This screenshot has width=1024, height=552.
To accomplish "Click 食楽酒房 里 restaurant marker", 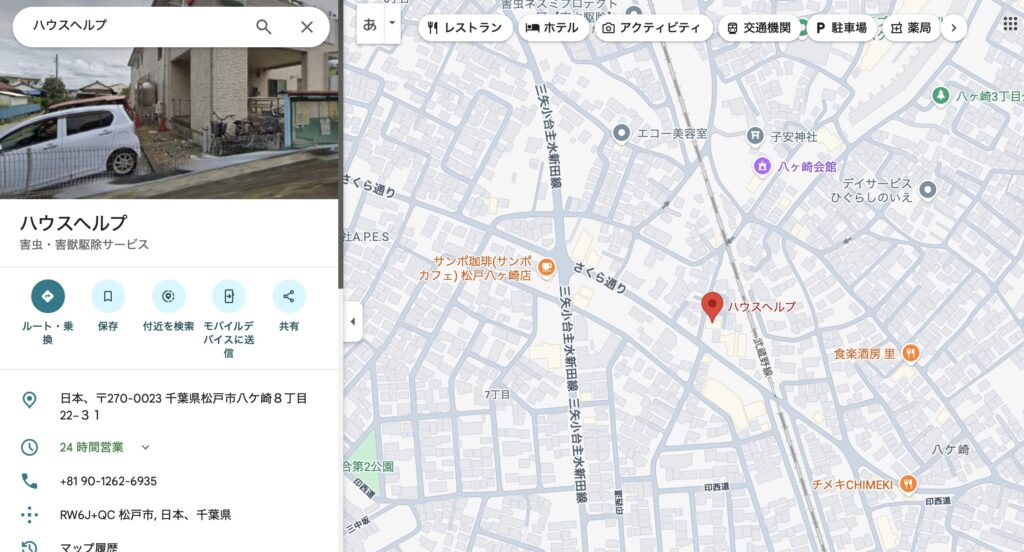I will pos(910,353).
